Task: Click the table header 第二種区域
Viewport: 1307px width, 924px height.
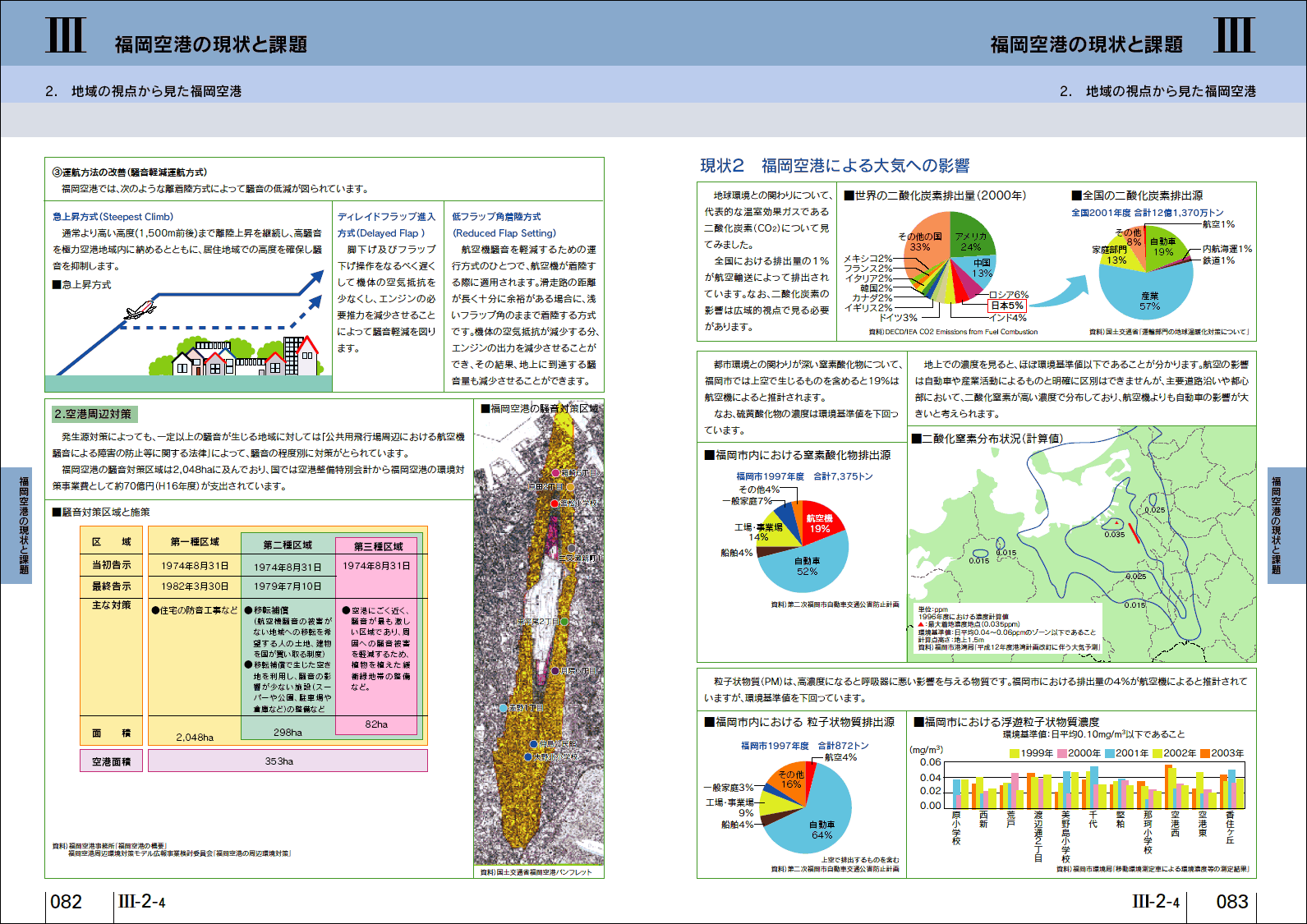Action: click(x=288, y=545)
